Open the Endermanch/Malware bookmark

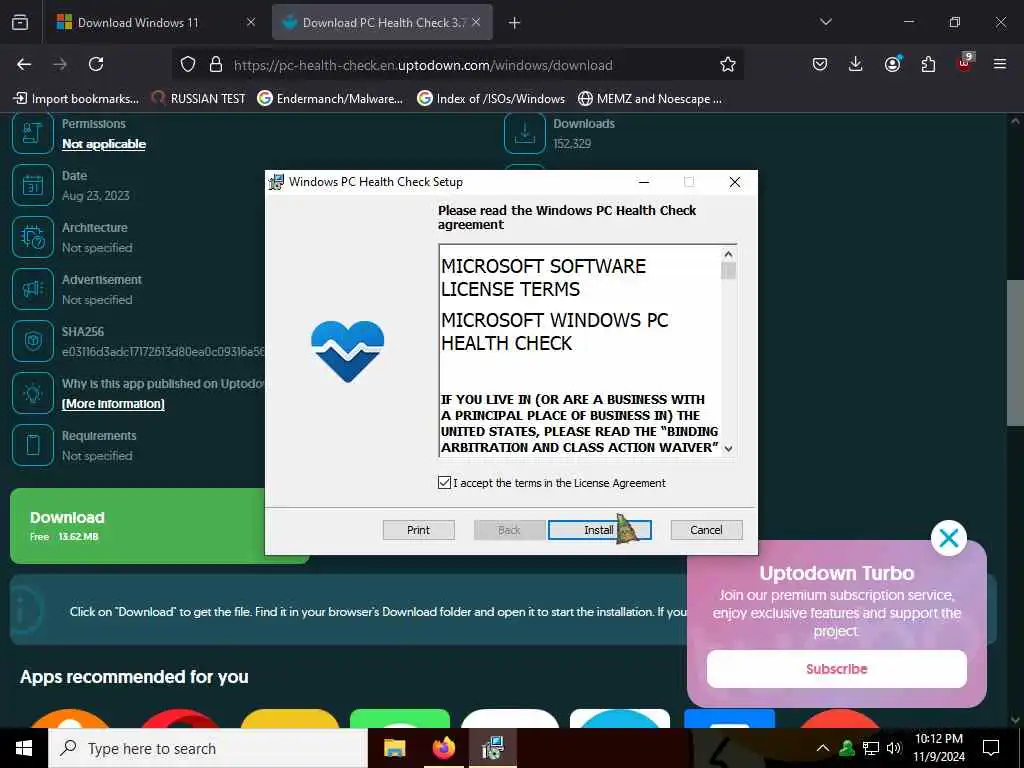pyautogui.click(x=330, y=99)
